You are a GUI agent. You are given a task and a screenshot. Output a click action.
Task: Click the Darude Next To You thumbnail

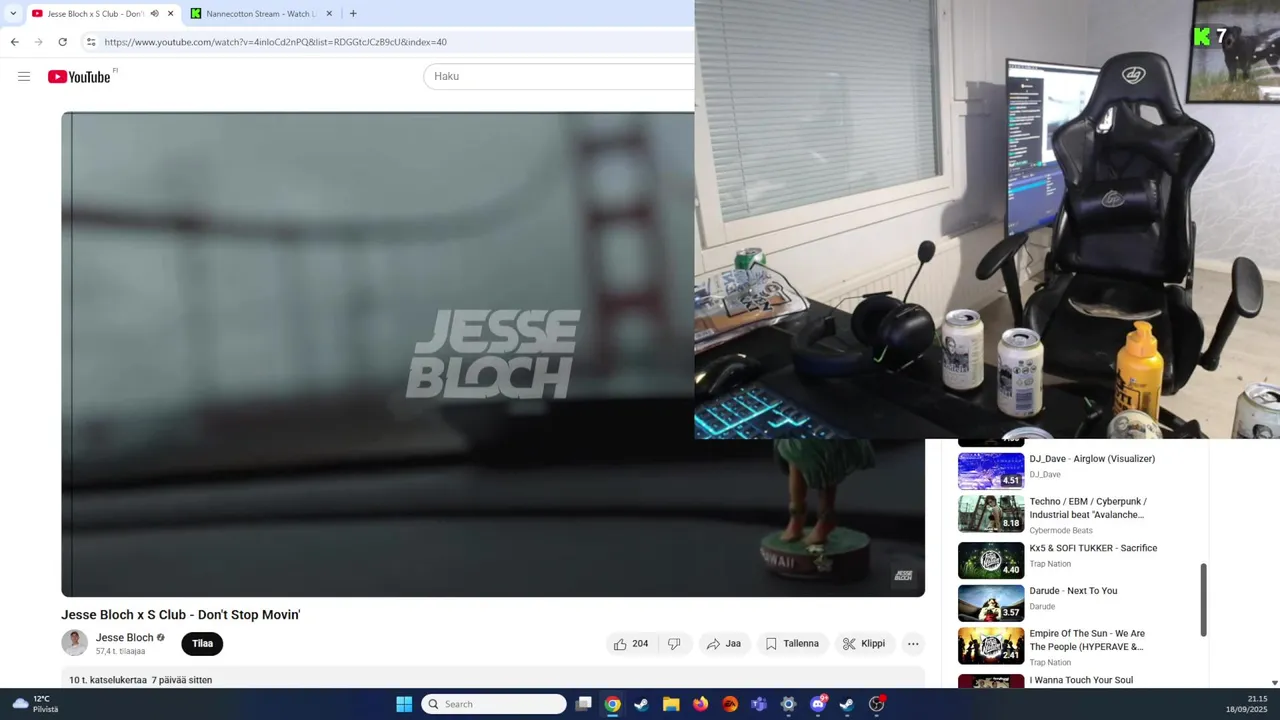tap(991, 603)
